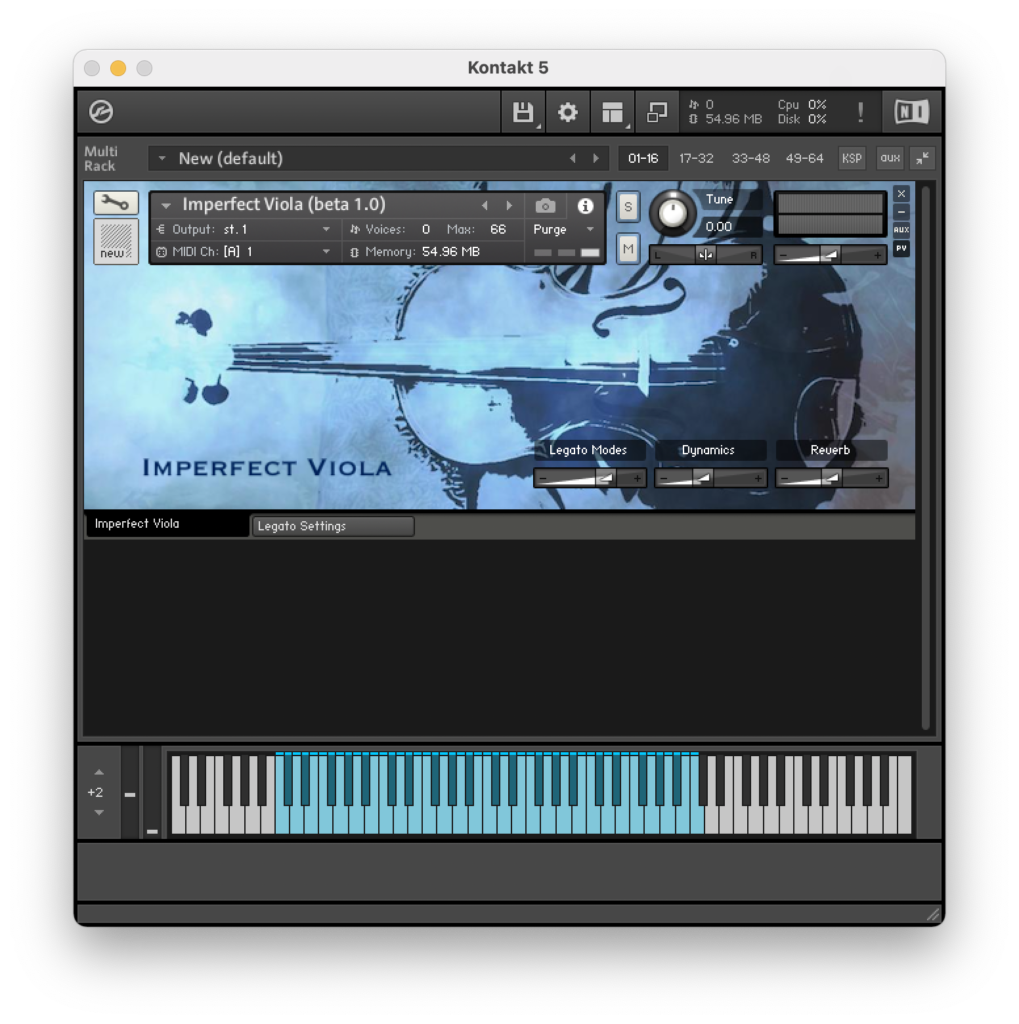The width and height of the screenshot is (1019, 1024).
Task: Select rack page 33-48
Action: pos(751,158)
